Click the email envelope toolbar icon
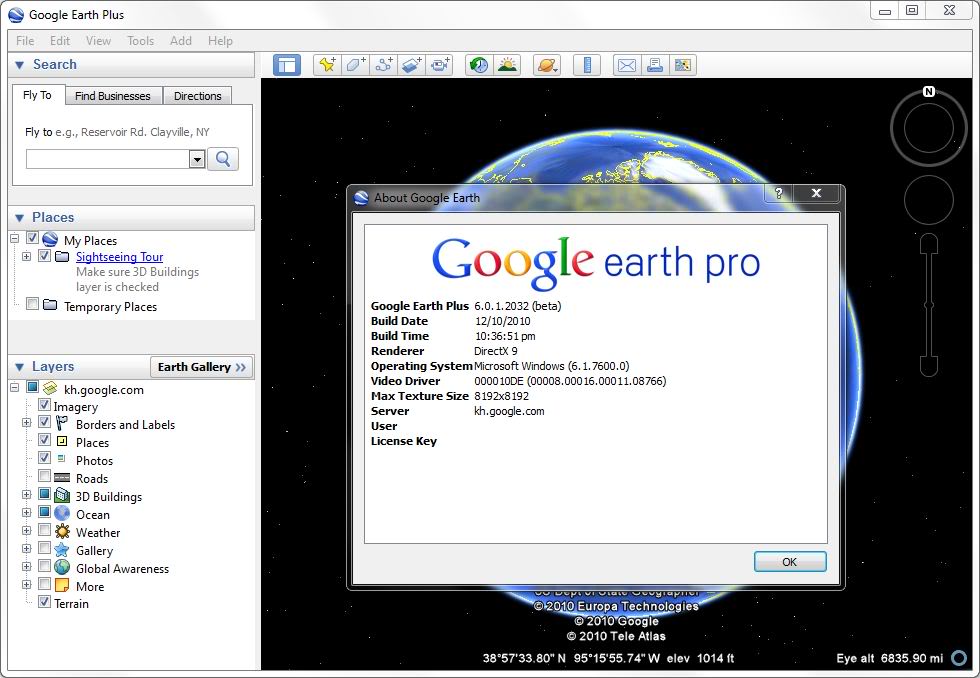This screenshot has height=678, width=980. pos(627,65)
